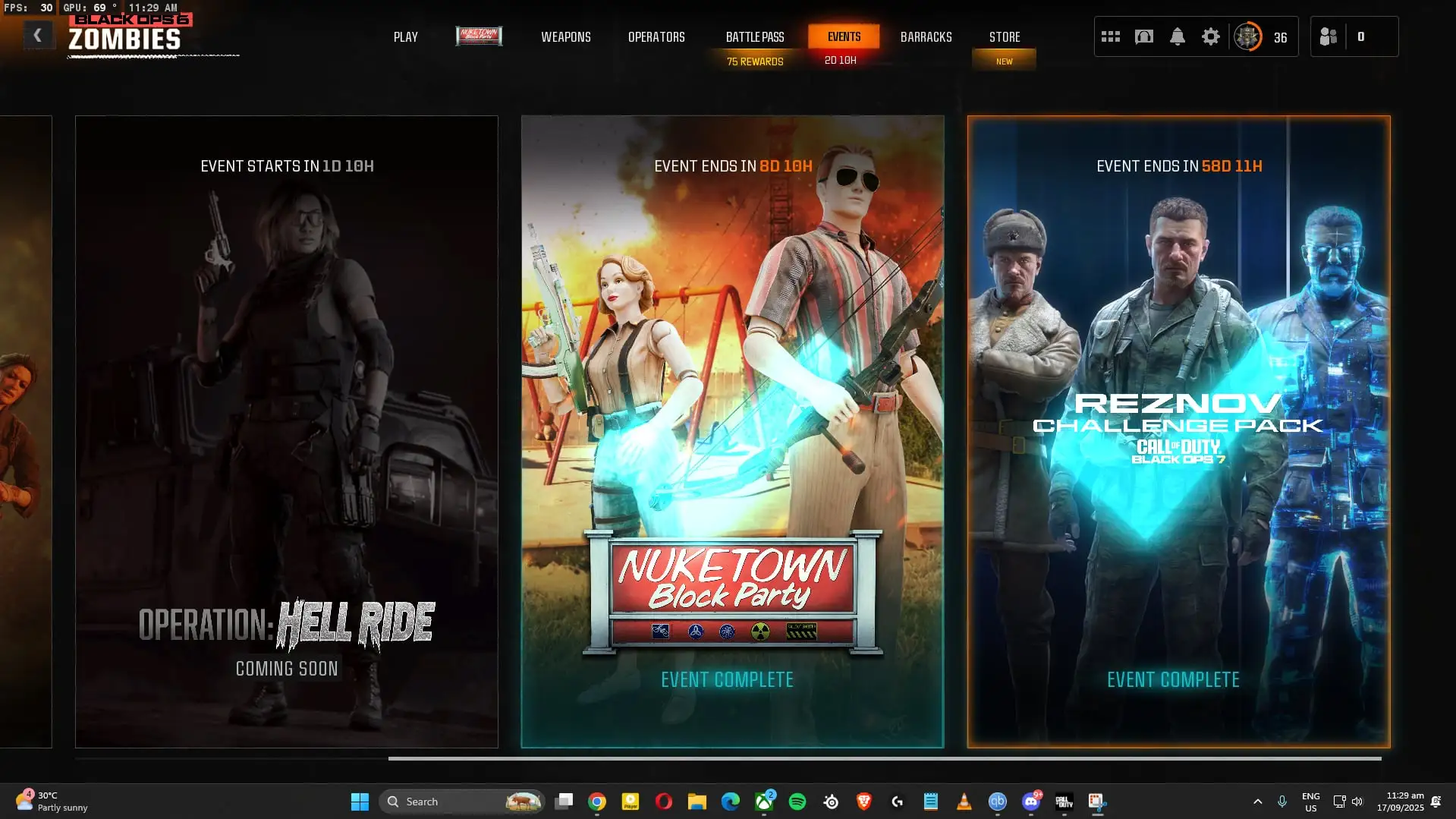Open in-game notifications bell
Viewport: 1456px width, 819px height.
click(1177, 36)
